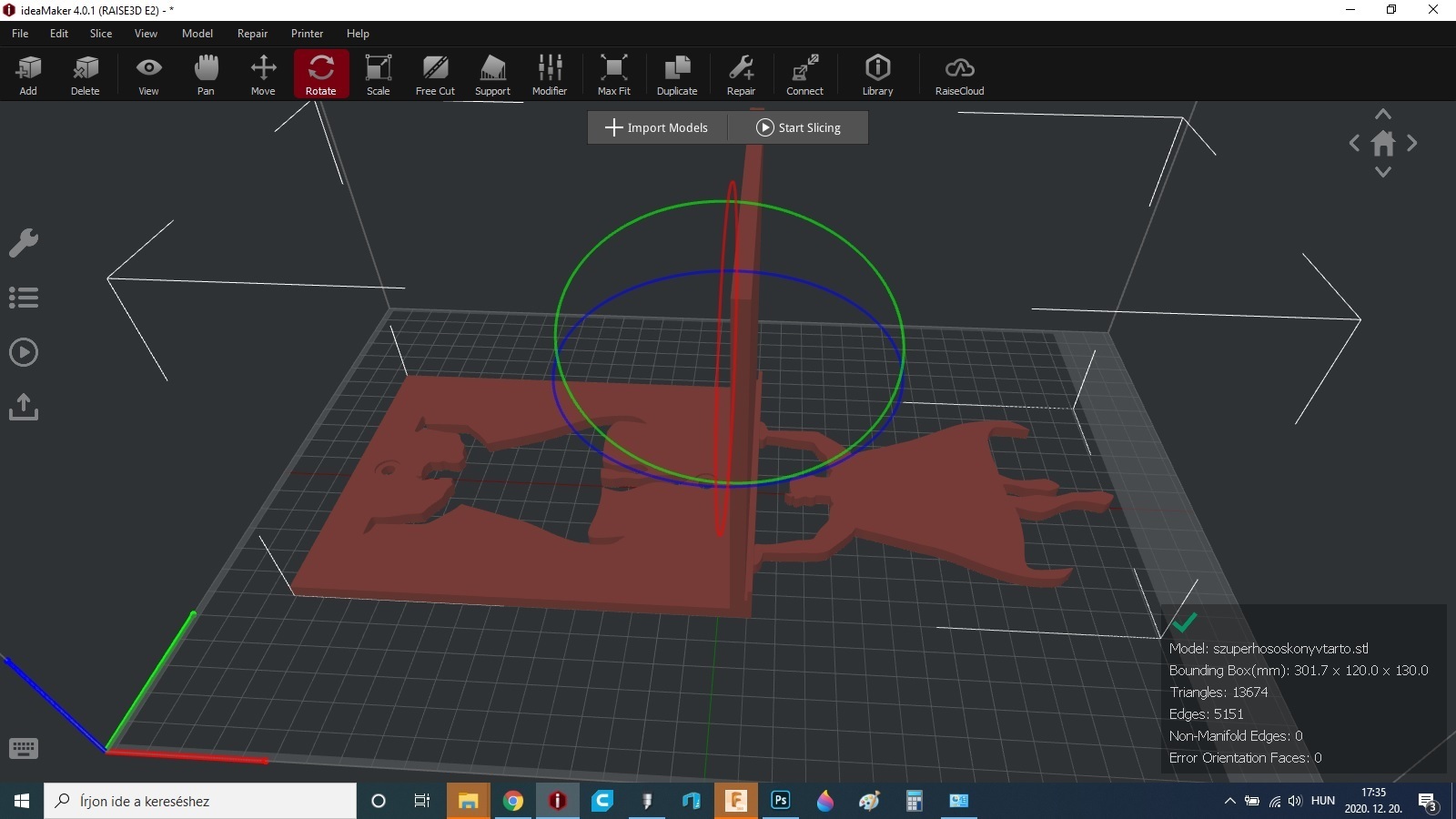The width and height of the screenshot is (1456, 819).
Task: Open the Free Cut tool
Action: point(435,75)
